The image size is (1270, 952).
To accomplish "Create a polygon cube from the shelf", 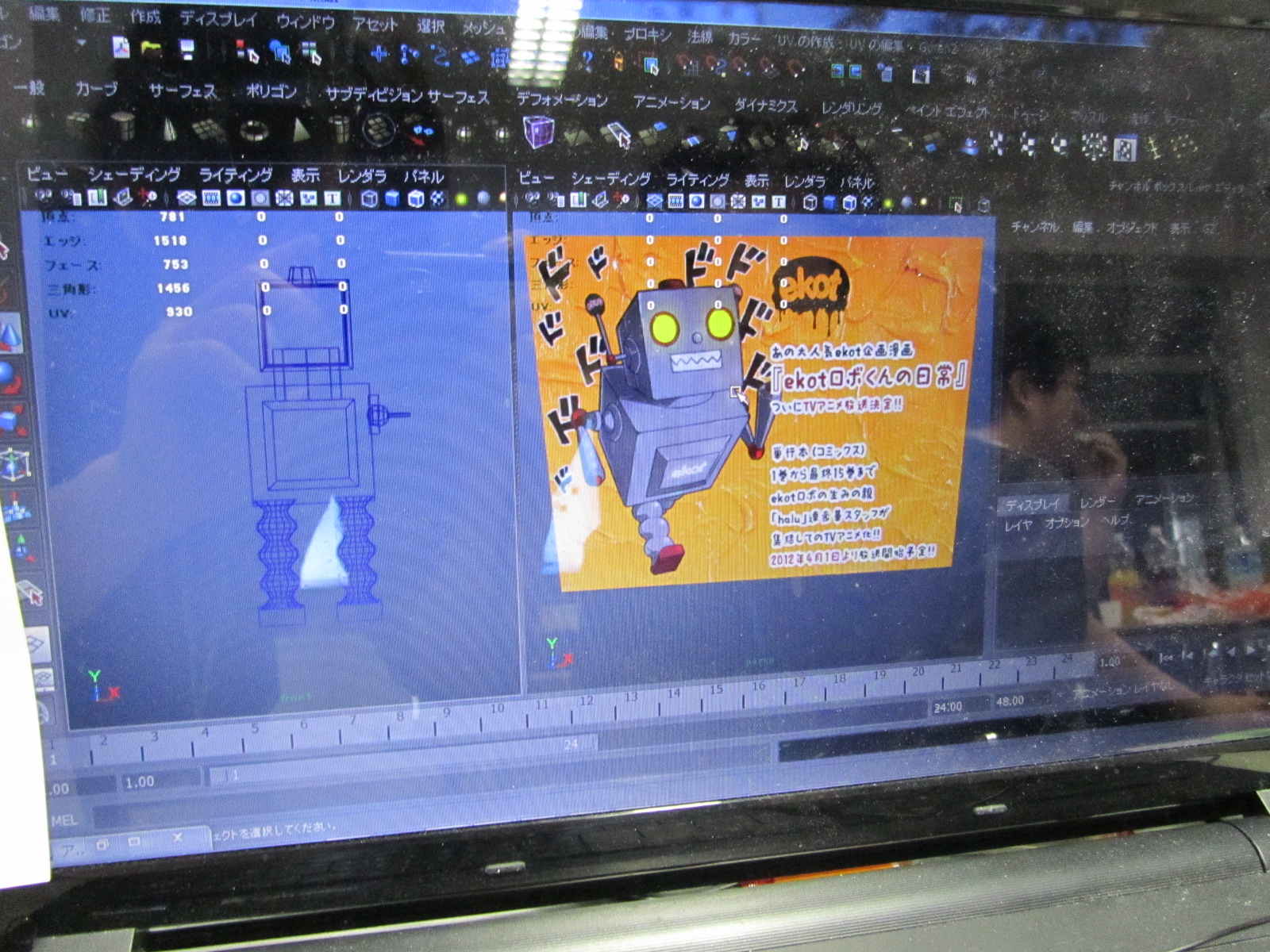I will click(78, 124).
